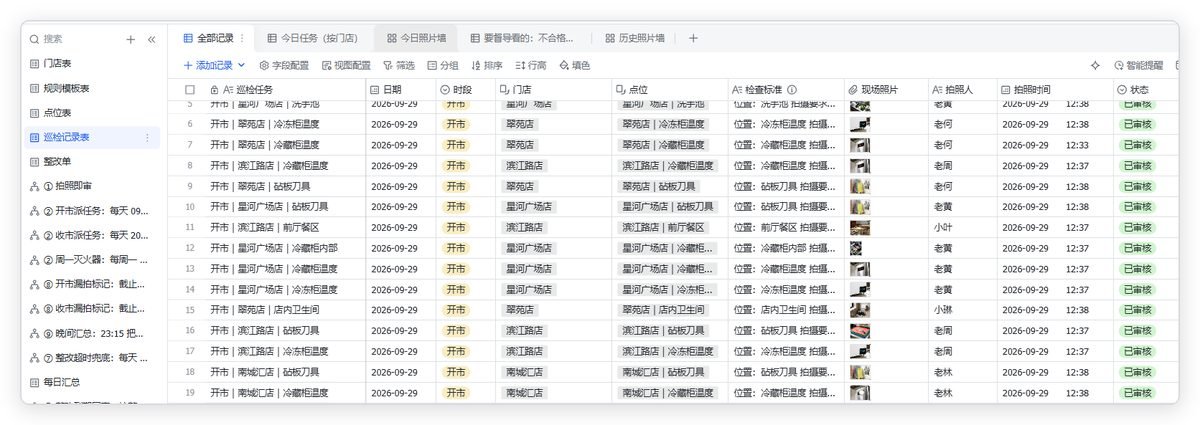This screenshot has width=1200, height=425.
Task: Click the 点位 column header
Action: coord(668,89)
